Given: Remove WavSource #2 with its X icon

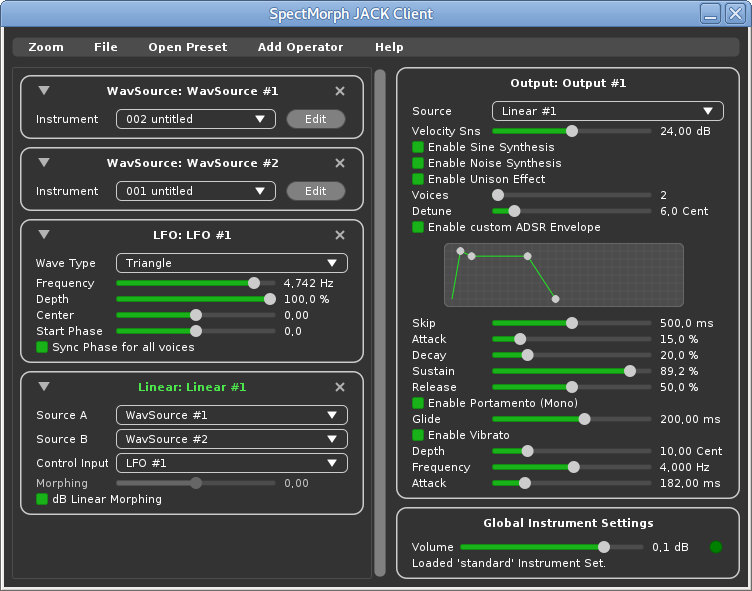Looking at the screenshot, I should (x=340, y=163).
